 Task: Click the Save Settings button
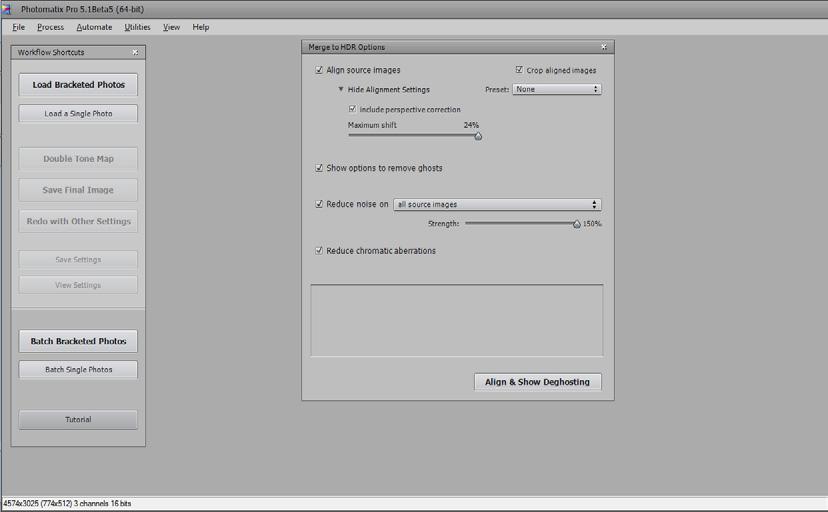point(78,259)
